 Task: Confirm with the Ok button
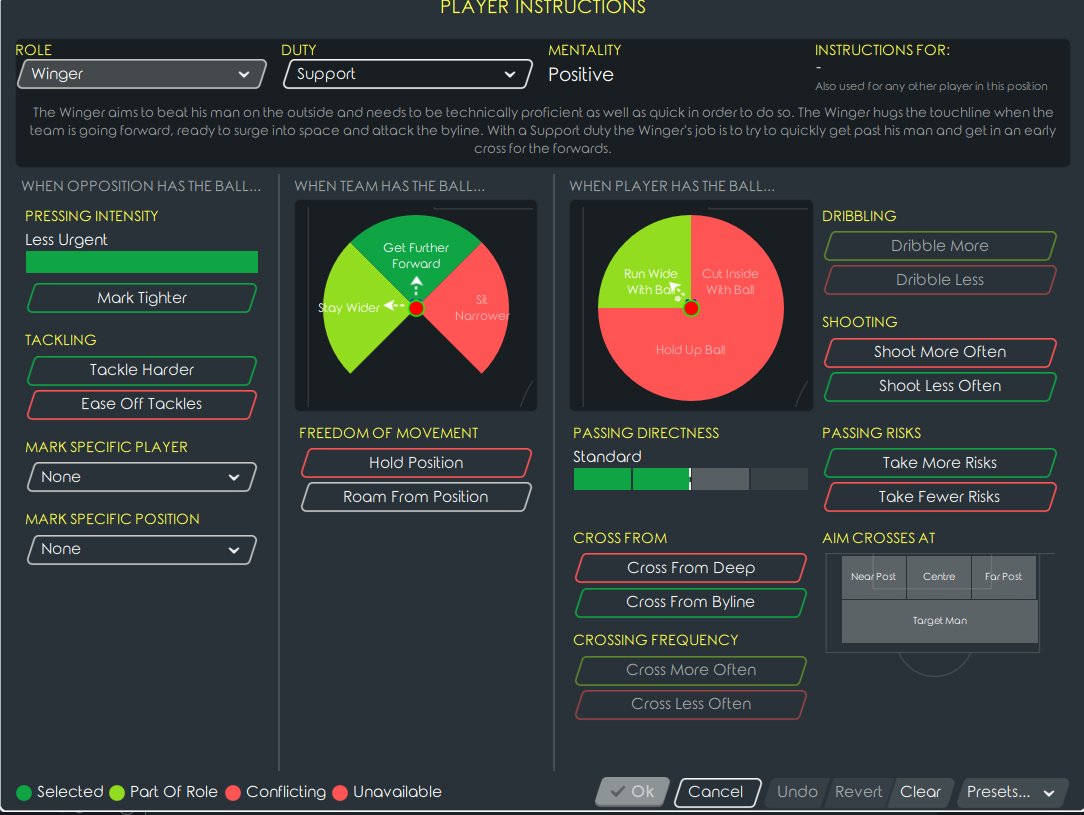[633, 792]
